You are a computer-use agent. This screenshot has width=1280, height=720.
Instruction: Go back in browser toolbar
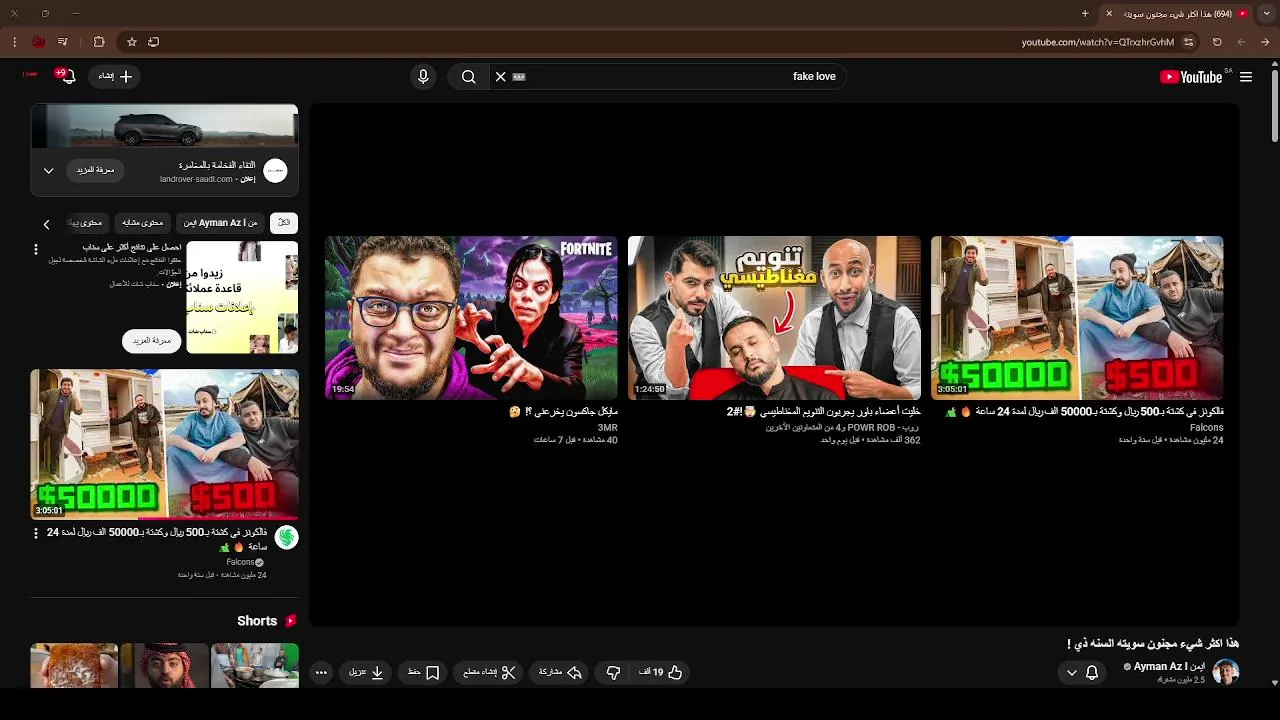1265,42
